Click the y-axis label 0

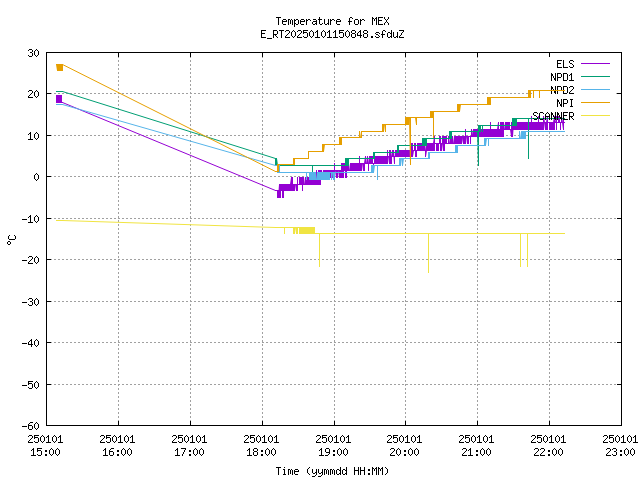tap(37, 177)
